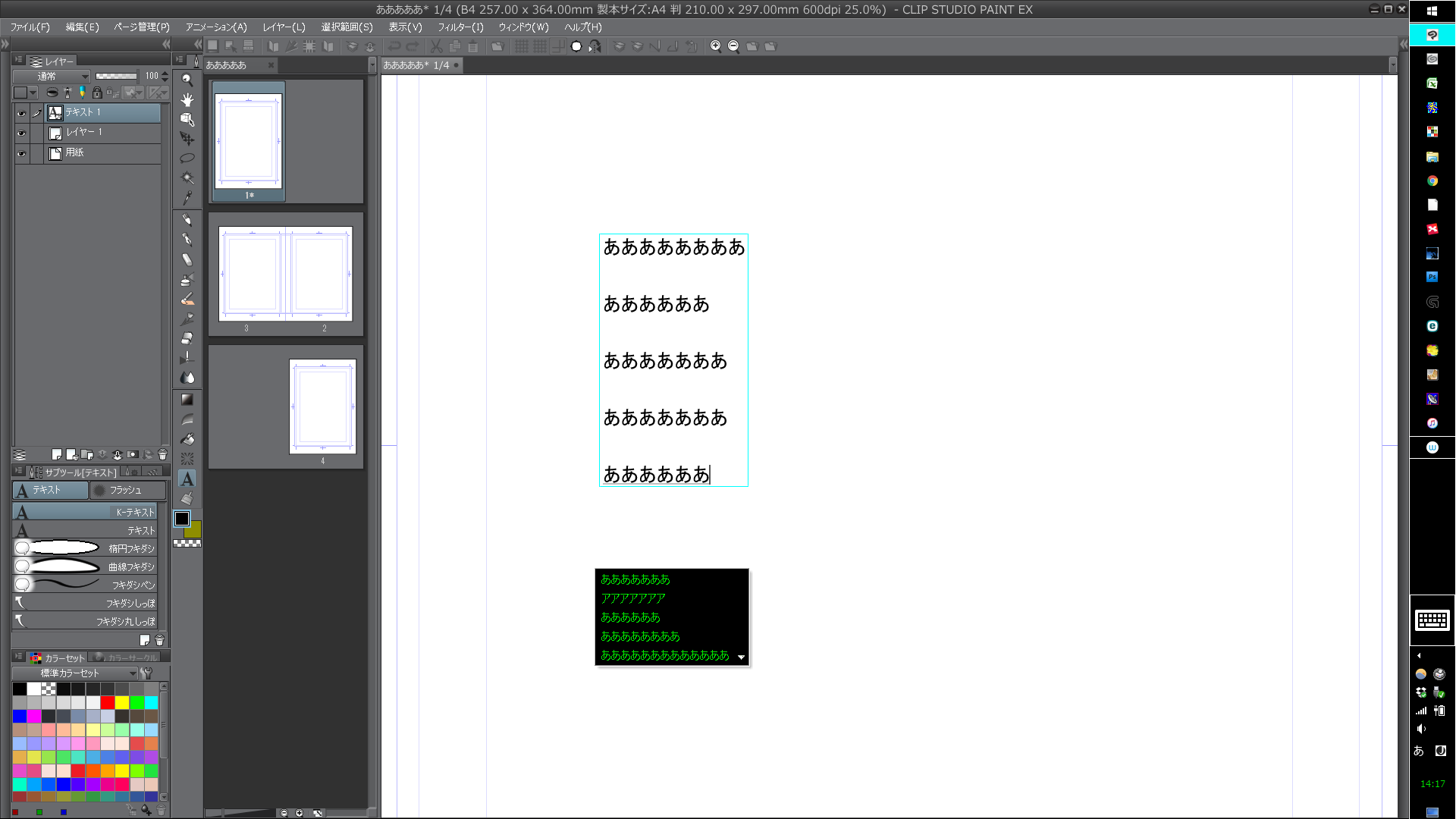Select the Lasso selection tool
This screenshot has height=819, width=1456.
point(187,158)
